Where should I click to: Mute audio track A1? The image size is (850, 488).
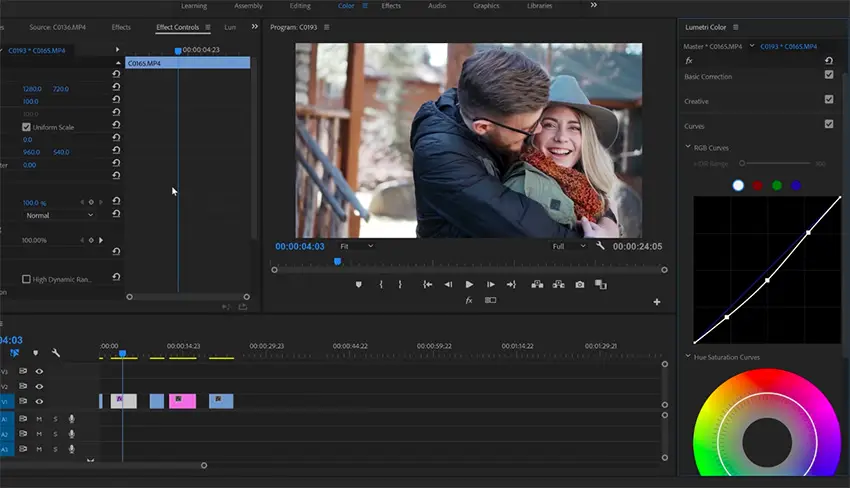tap(39, 419)
